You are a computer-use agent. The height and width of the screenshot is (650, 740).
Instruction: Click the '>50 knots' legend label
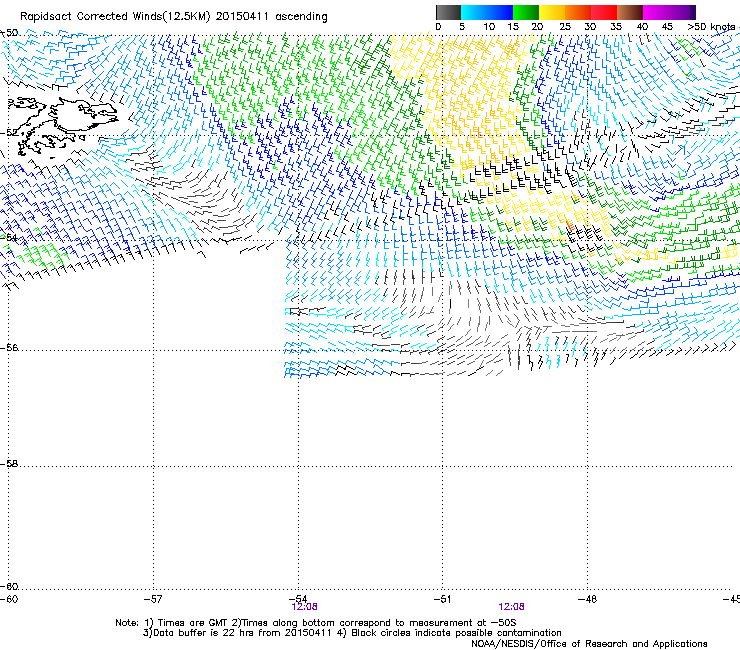coord(711,27)
